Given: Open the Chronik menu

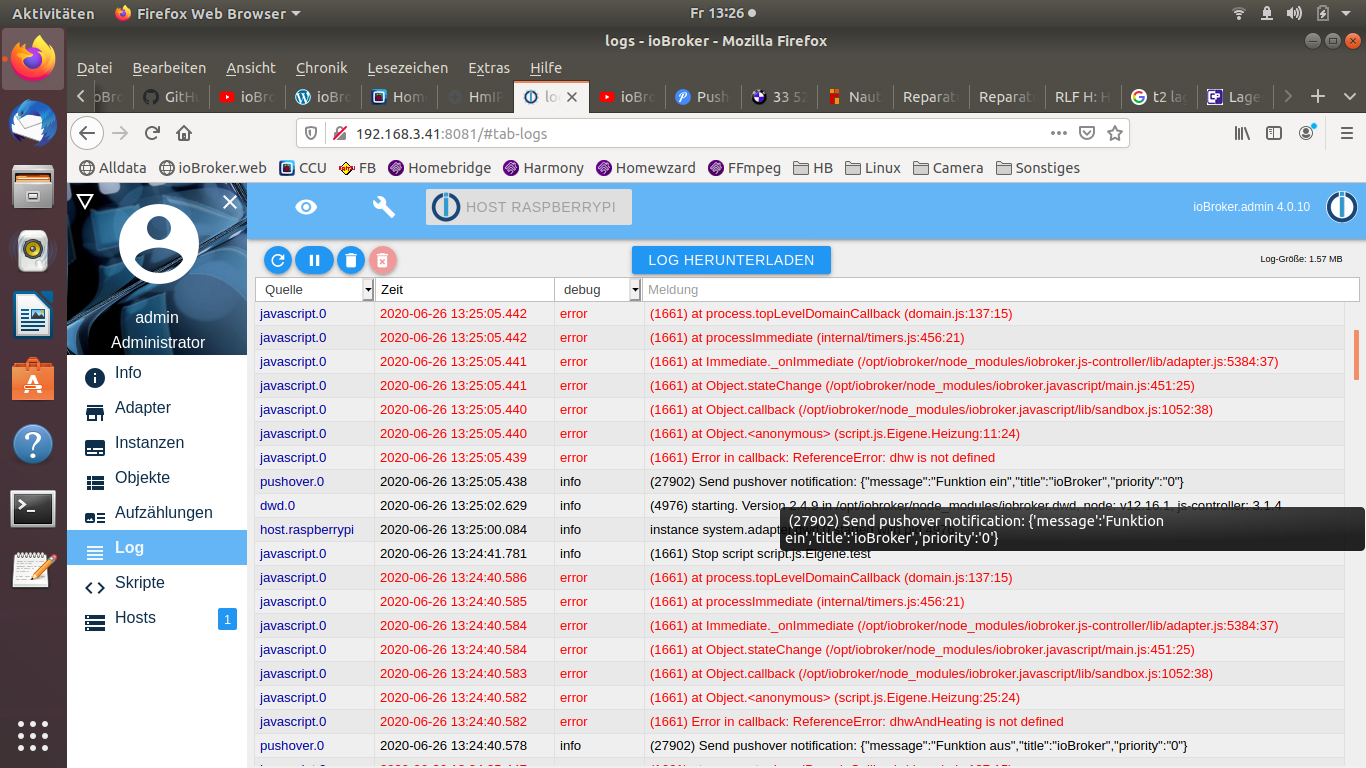Looking at the screenshot, I should coord(322,68).
